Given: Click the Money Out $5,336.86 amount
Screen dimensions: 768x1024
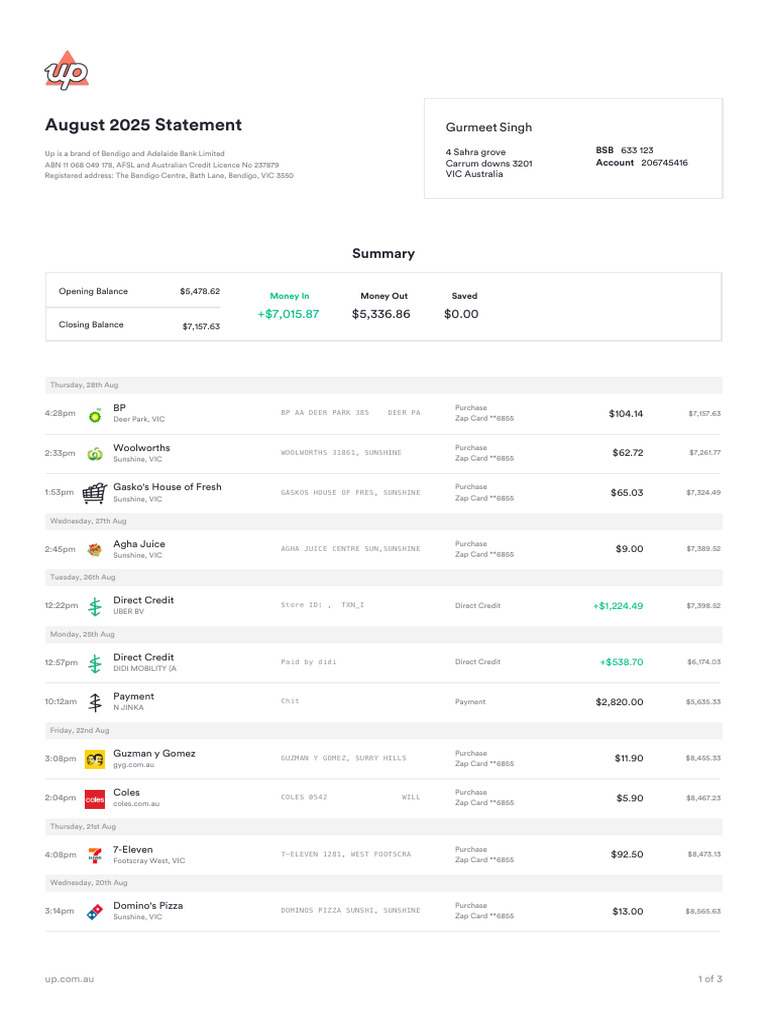Looking at the screenshot, I should (x=381, y=314).
